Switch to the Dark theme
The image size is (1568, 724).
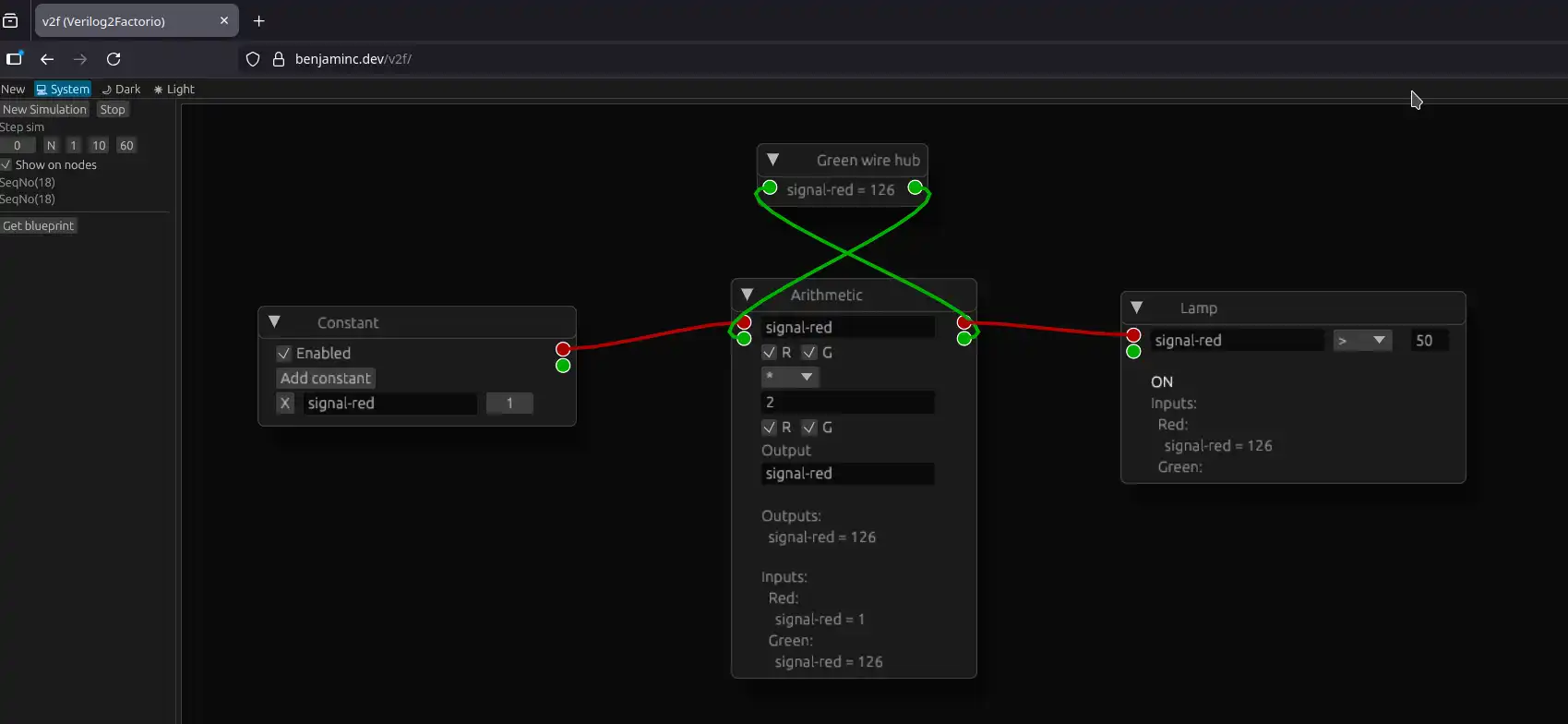click(x=121, y=90)
